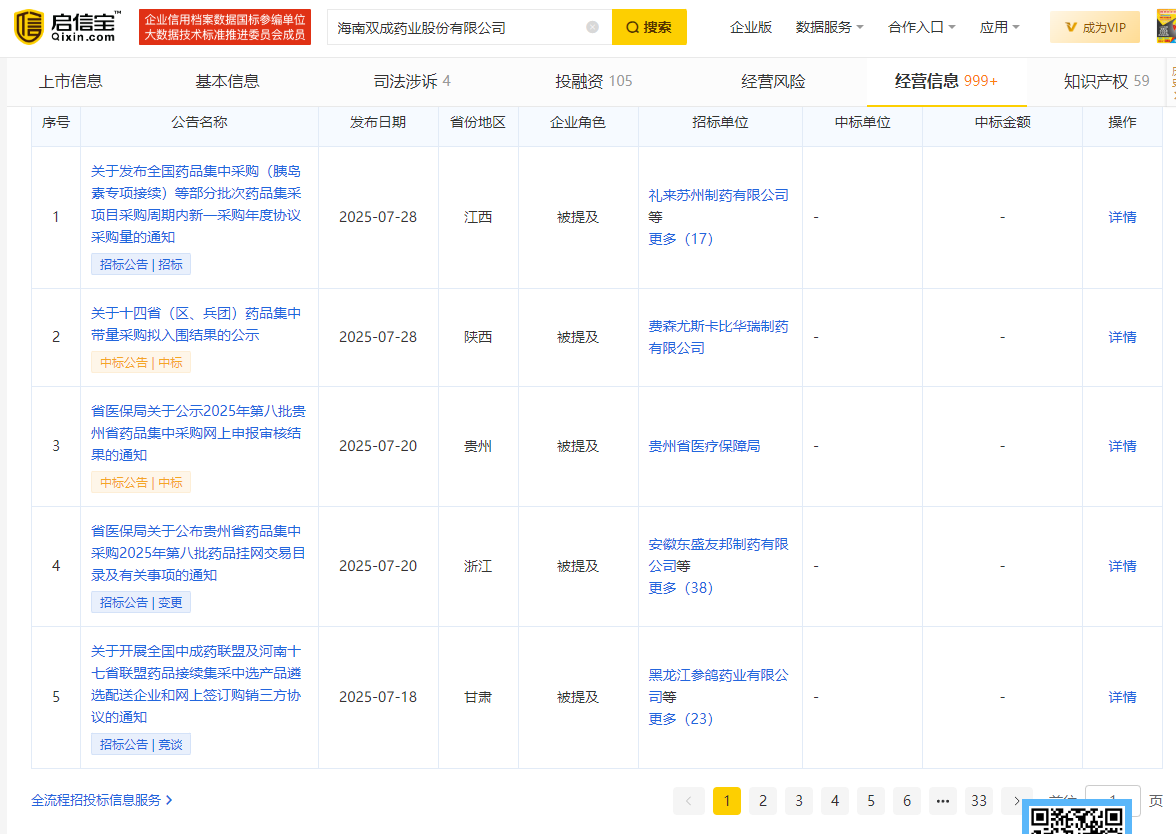
Task: Click the Qixin.com logo
Action: (66, 27)
